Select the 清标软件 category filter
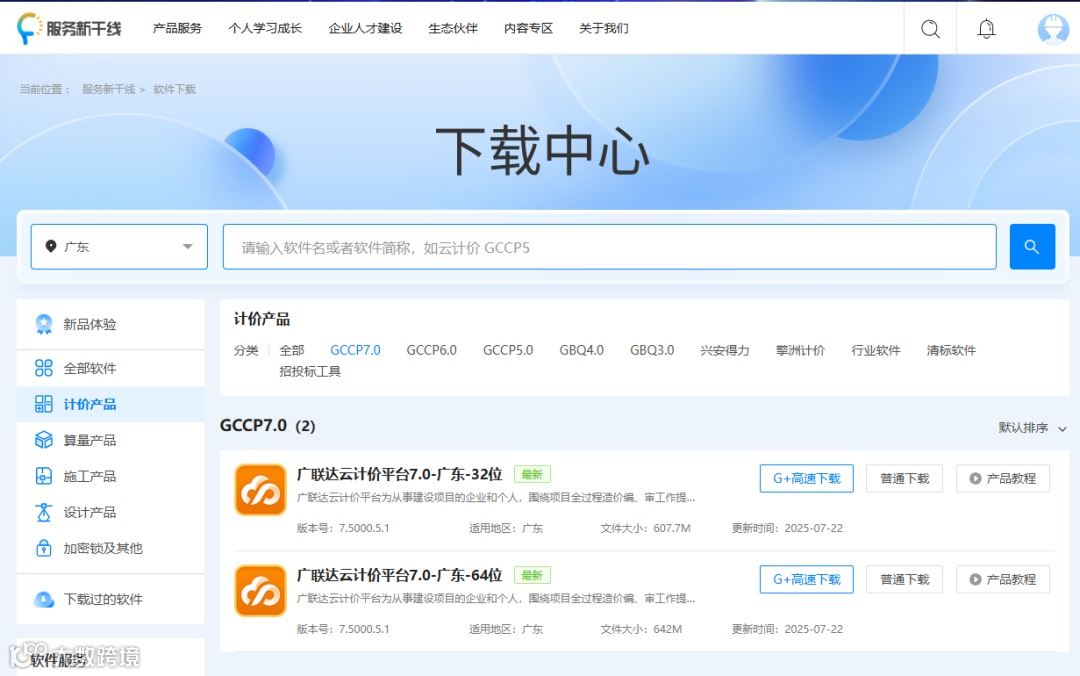1080x676 pixels. 951,350
